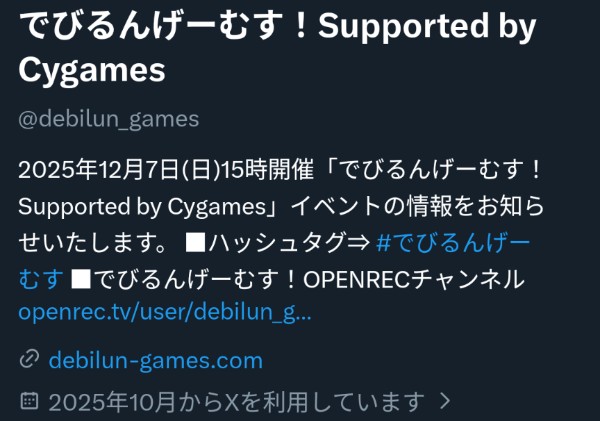This screenshot has height=421, width=600.
Task: Select the @debilun_games handle text
Action: point(109,119)
